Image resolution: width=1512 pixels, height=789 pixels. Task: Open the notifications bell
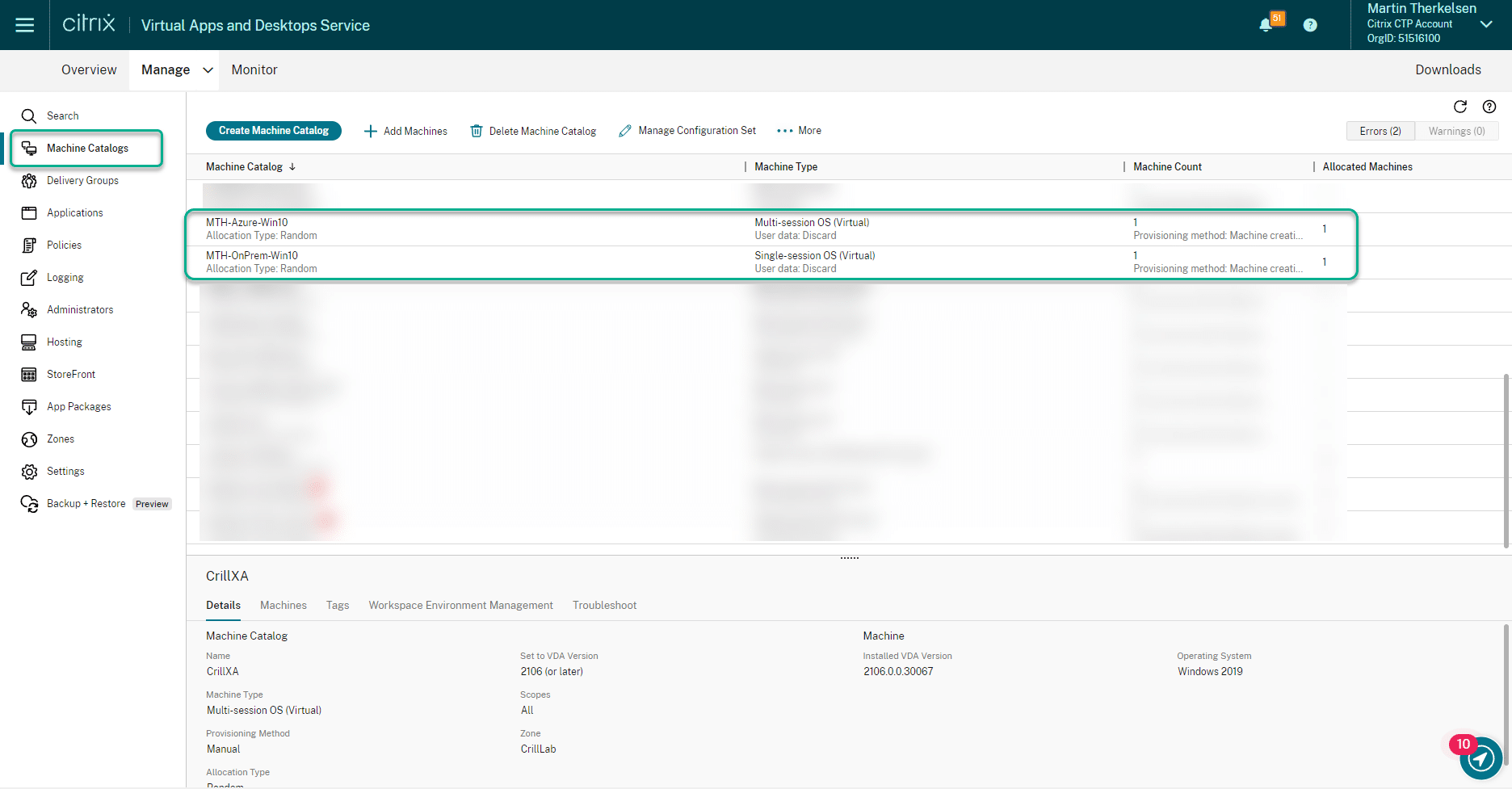click(1266, 25)
